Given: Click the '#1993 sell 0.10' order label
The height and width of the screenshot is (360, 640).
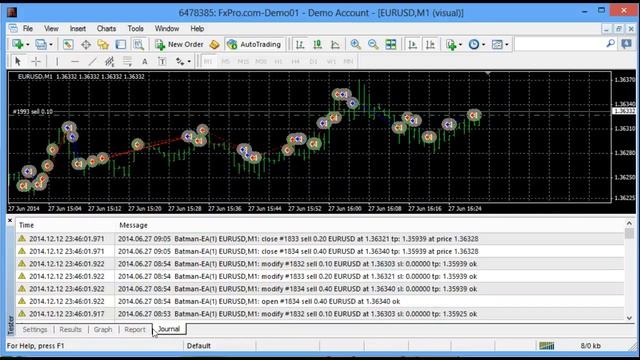Looking at the screenshot, I should click(33, 111).
